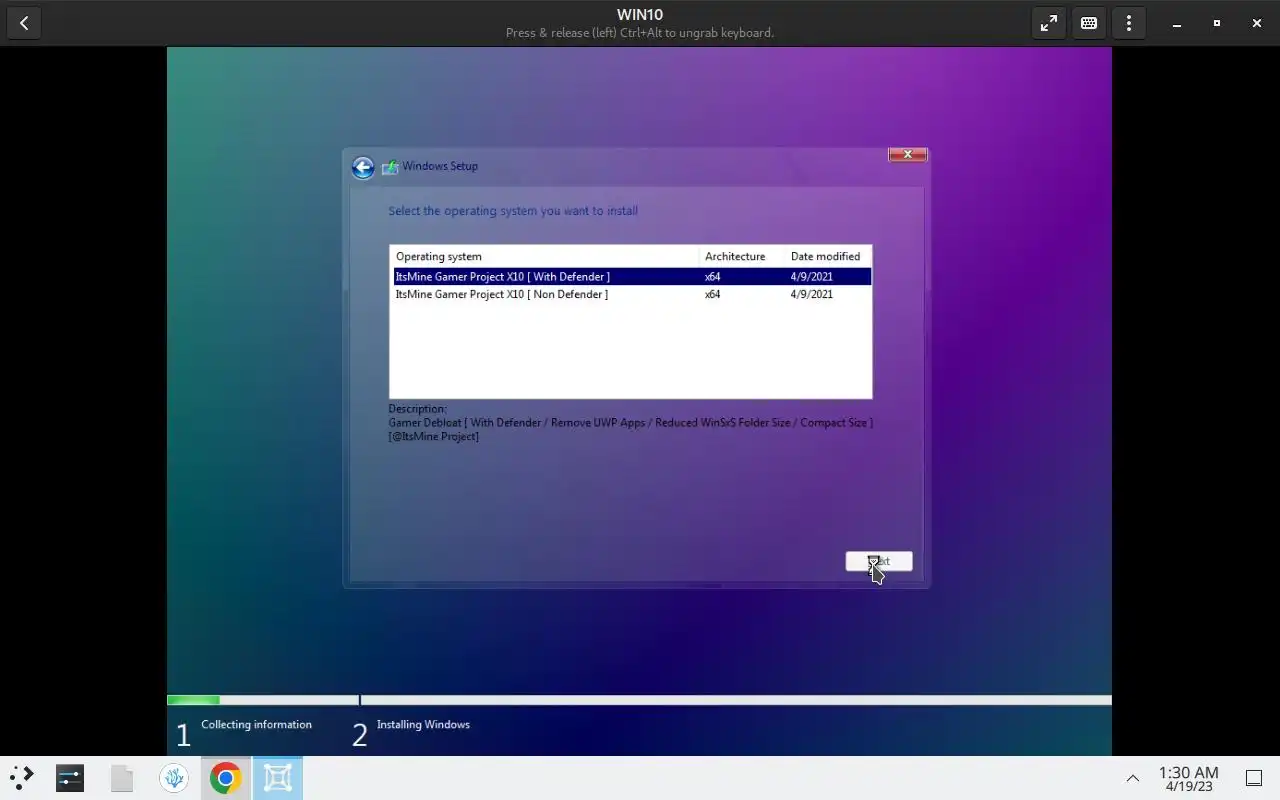
Task: Open the settings sliders app in taskbar
Action: coord(70,777)
